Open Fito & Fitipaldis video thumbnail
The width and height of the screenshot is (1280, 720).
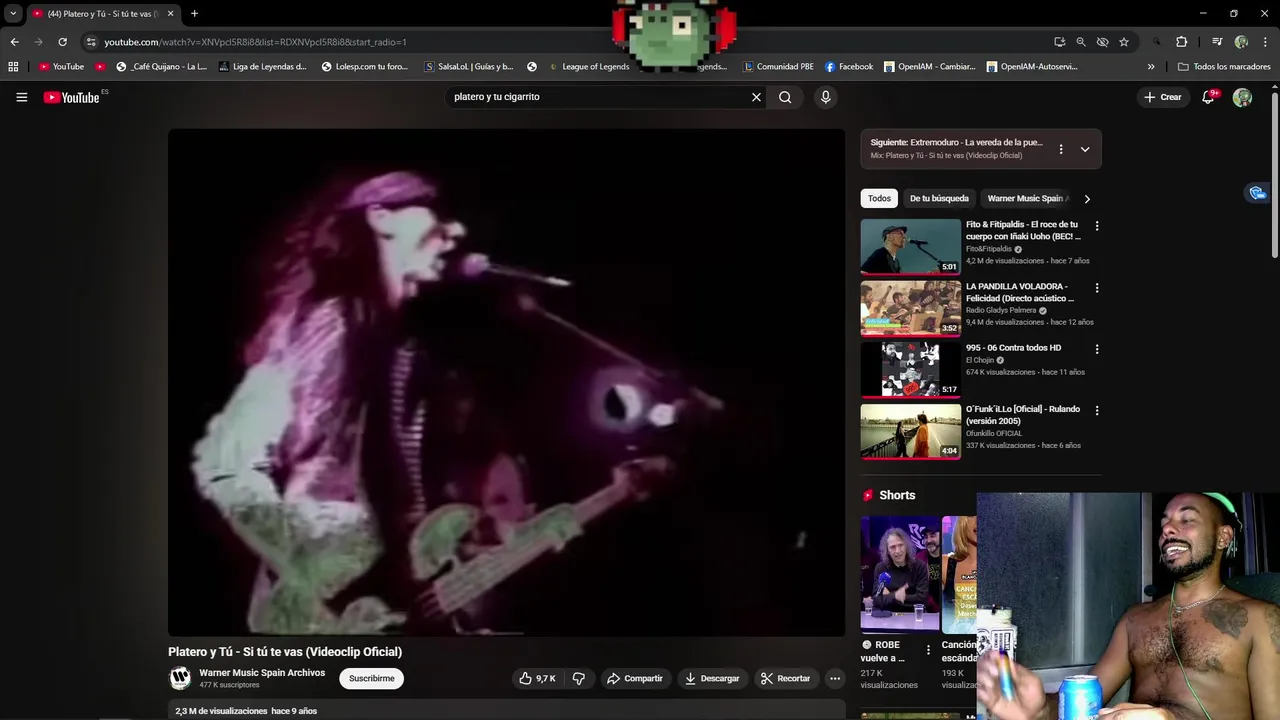coord(910,246)
